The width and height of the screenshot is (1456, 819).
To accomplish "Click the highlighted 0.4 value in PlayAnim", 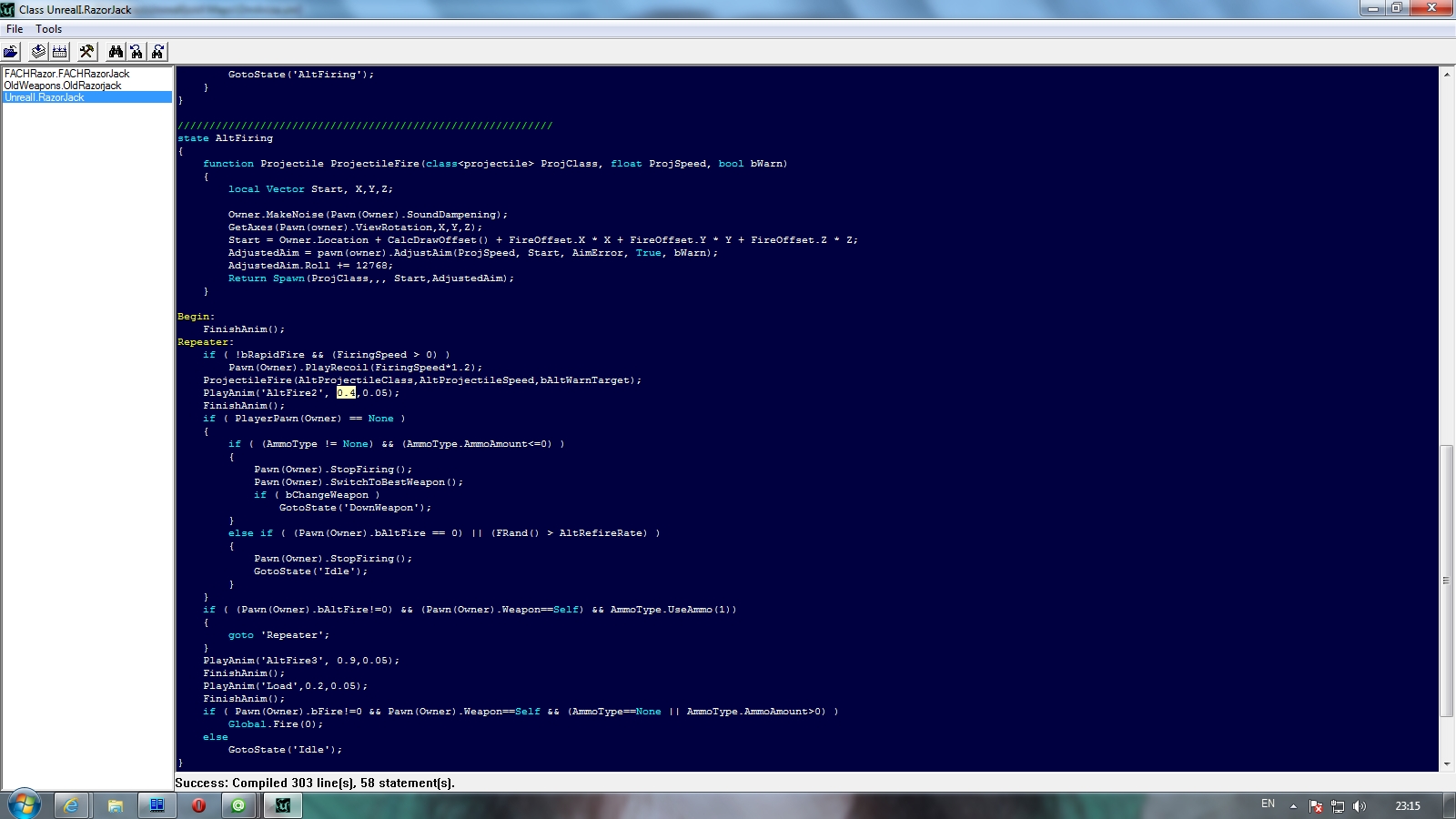I will point(346,393).
